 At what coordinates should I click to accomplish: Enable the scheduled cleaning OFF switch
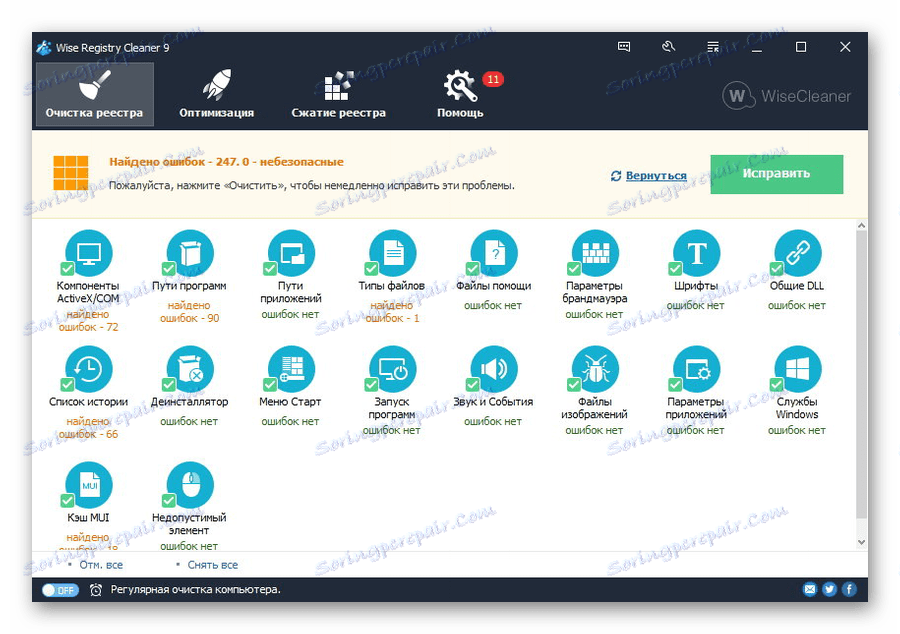coord(60,590)
